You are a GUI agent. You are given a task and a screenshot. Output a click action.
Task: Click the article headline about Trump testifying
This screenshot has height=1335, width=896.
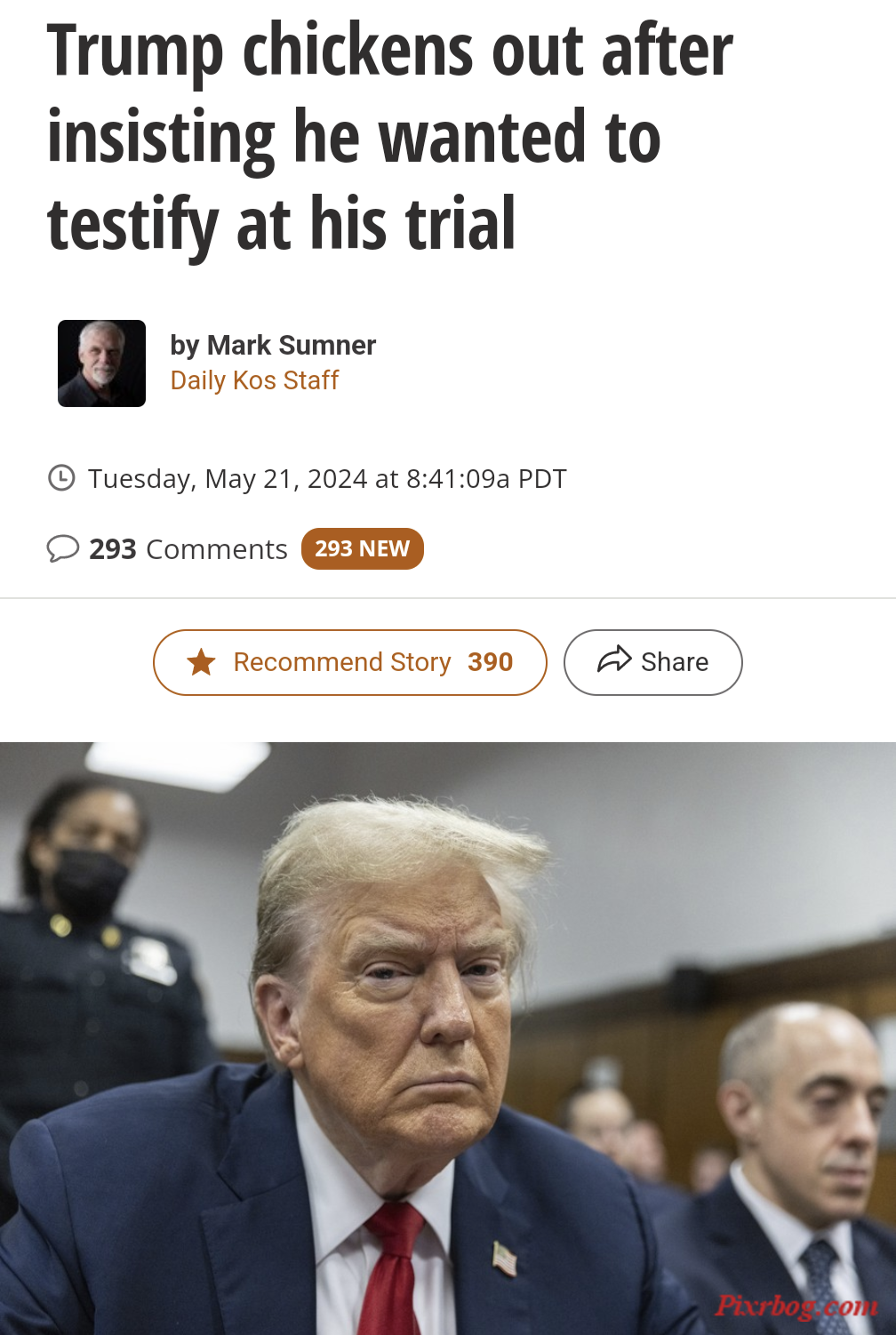[390, 138]
